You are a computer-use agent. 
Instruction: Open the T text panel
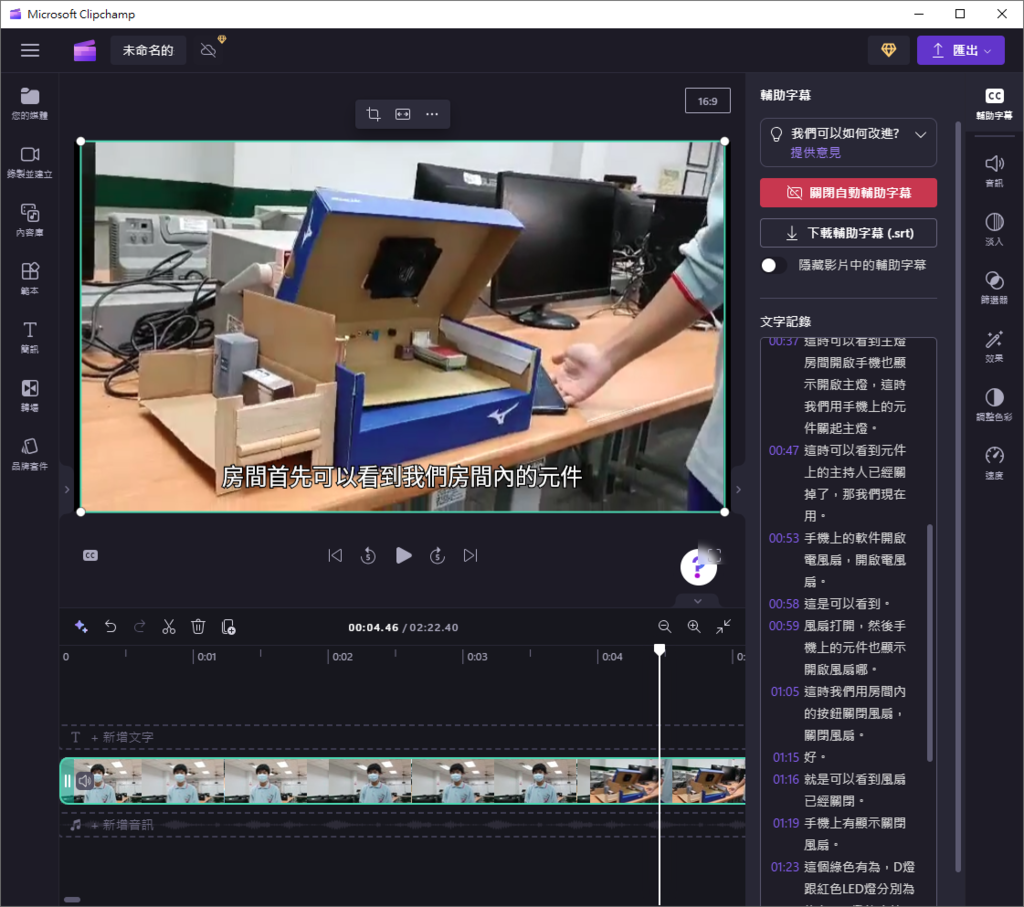pyautogui.click(x=30, y=337)
